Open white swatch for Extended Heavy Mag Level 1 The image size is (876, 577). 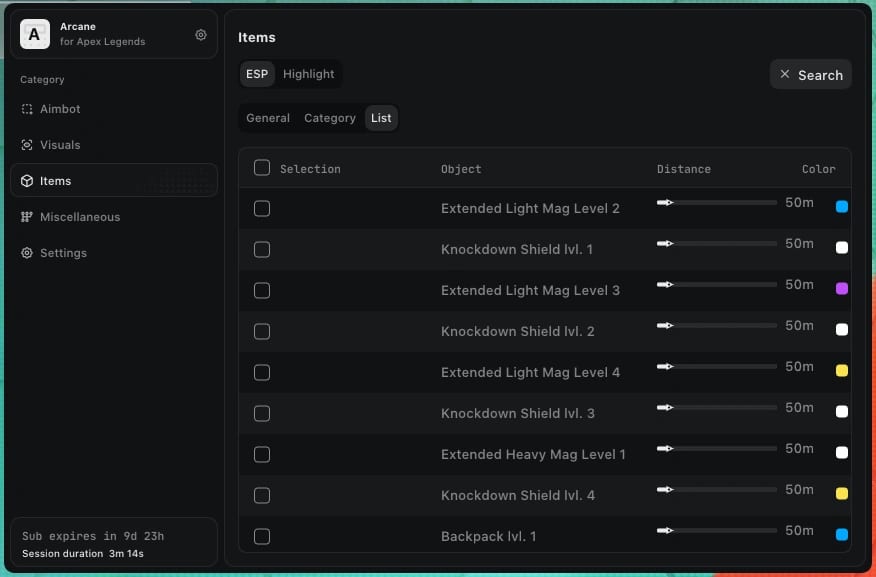tap(842, 452)
